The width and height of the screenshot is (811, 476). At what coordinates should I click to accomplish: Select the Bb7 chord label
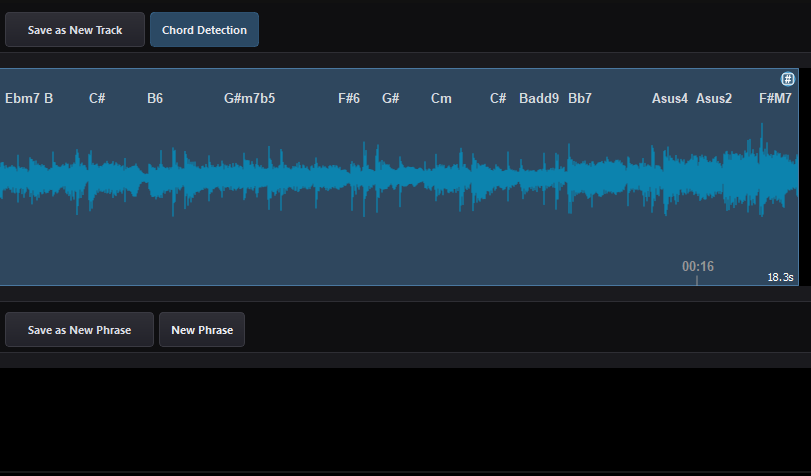580,98
